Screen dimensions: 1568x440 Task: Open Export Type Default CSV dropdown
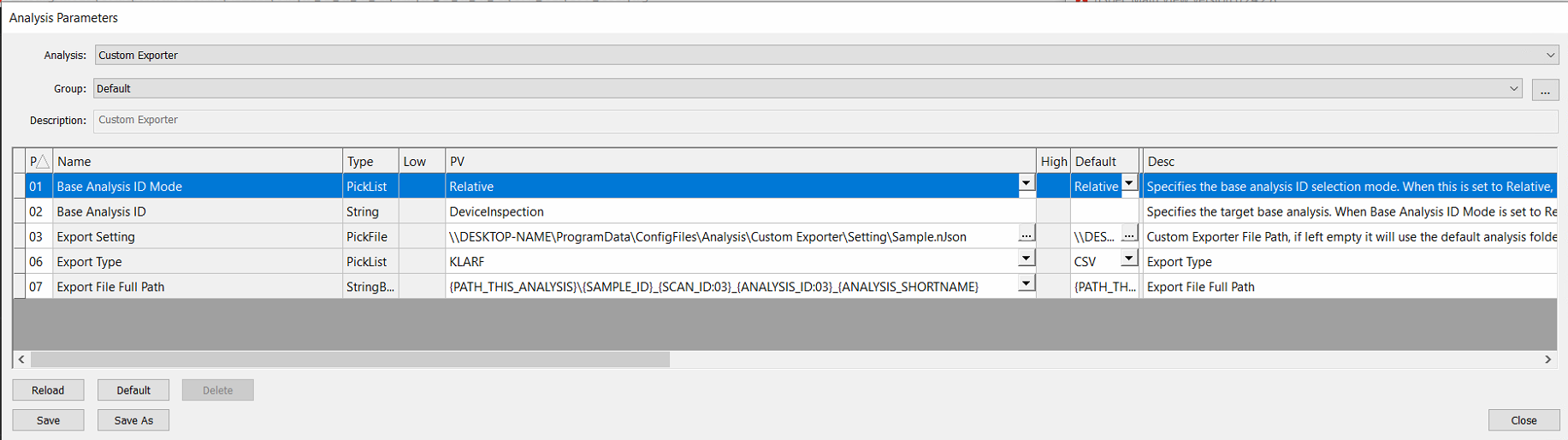1129,259
